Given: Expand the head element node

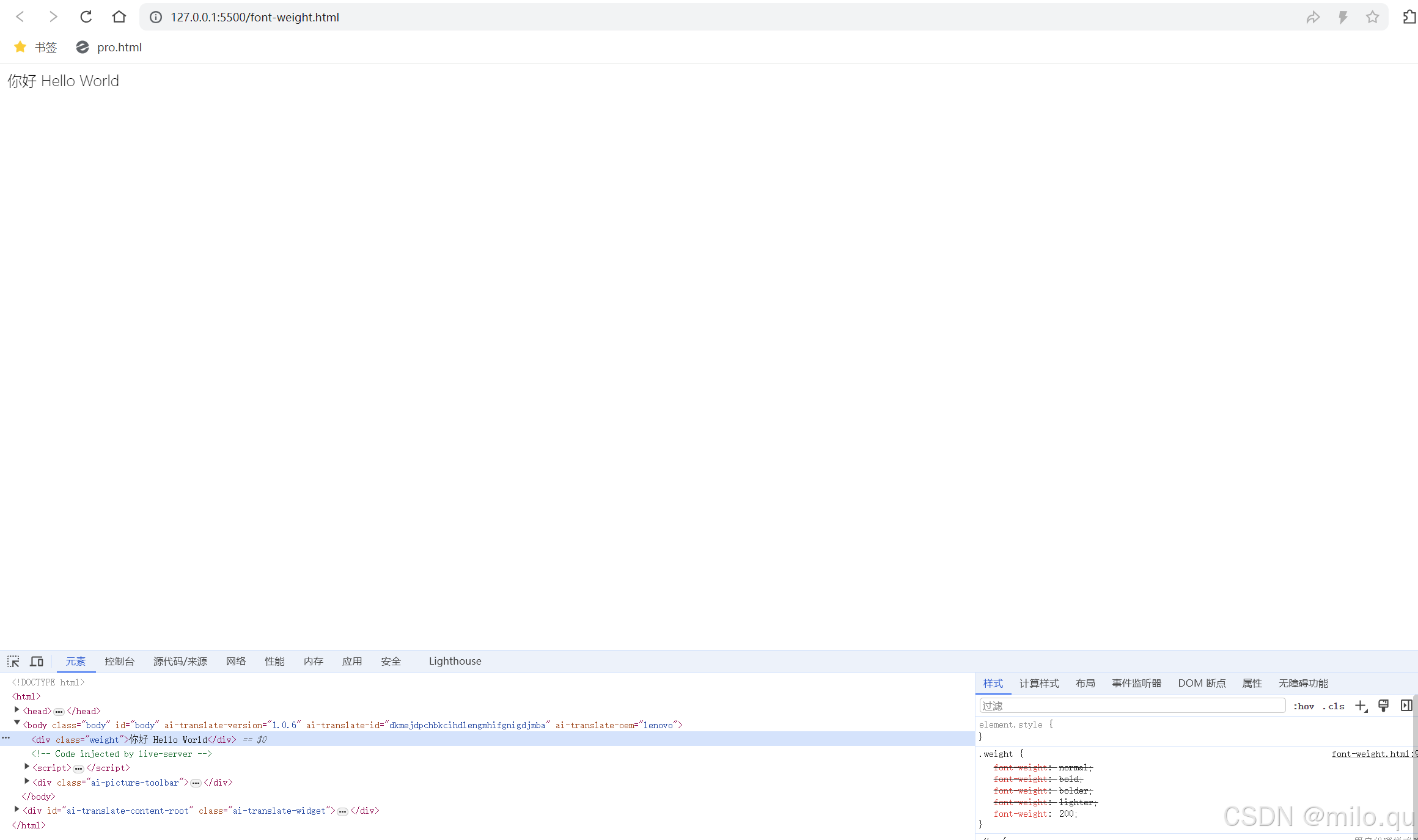Looking at the screenshot, I should click(17, 710).
